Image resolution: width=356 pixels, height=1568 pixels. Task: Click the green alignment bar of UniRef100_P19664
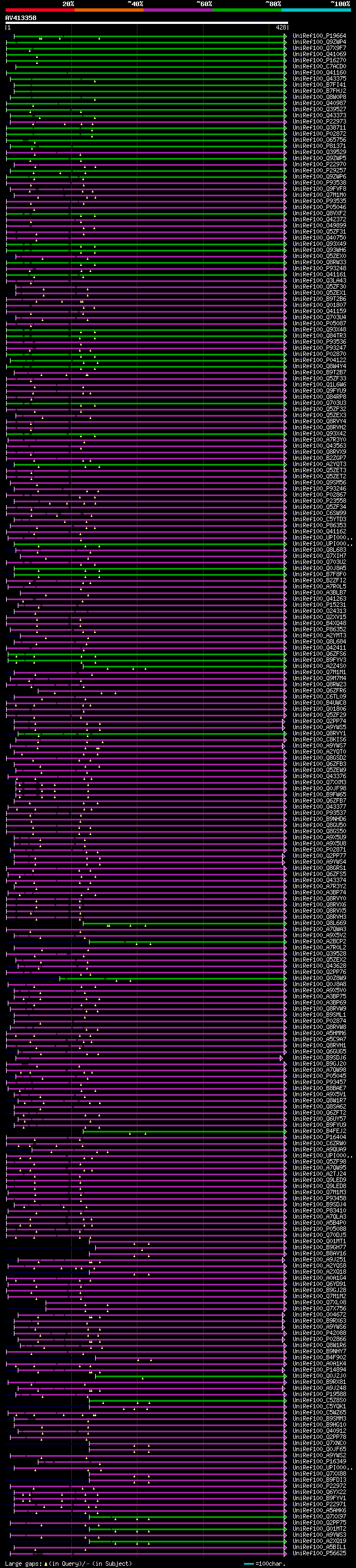point(149,36)
